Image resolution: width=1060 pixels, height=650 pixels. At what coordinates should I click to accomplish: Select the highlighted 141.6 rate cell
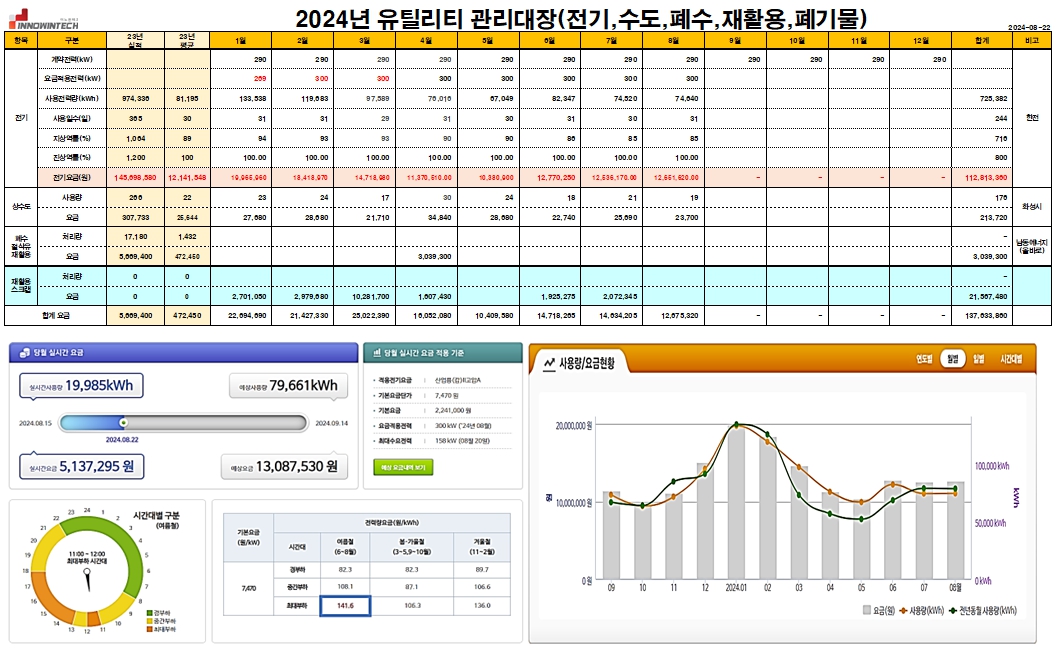345,606
